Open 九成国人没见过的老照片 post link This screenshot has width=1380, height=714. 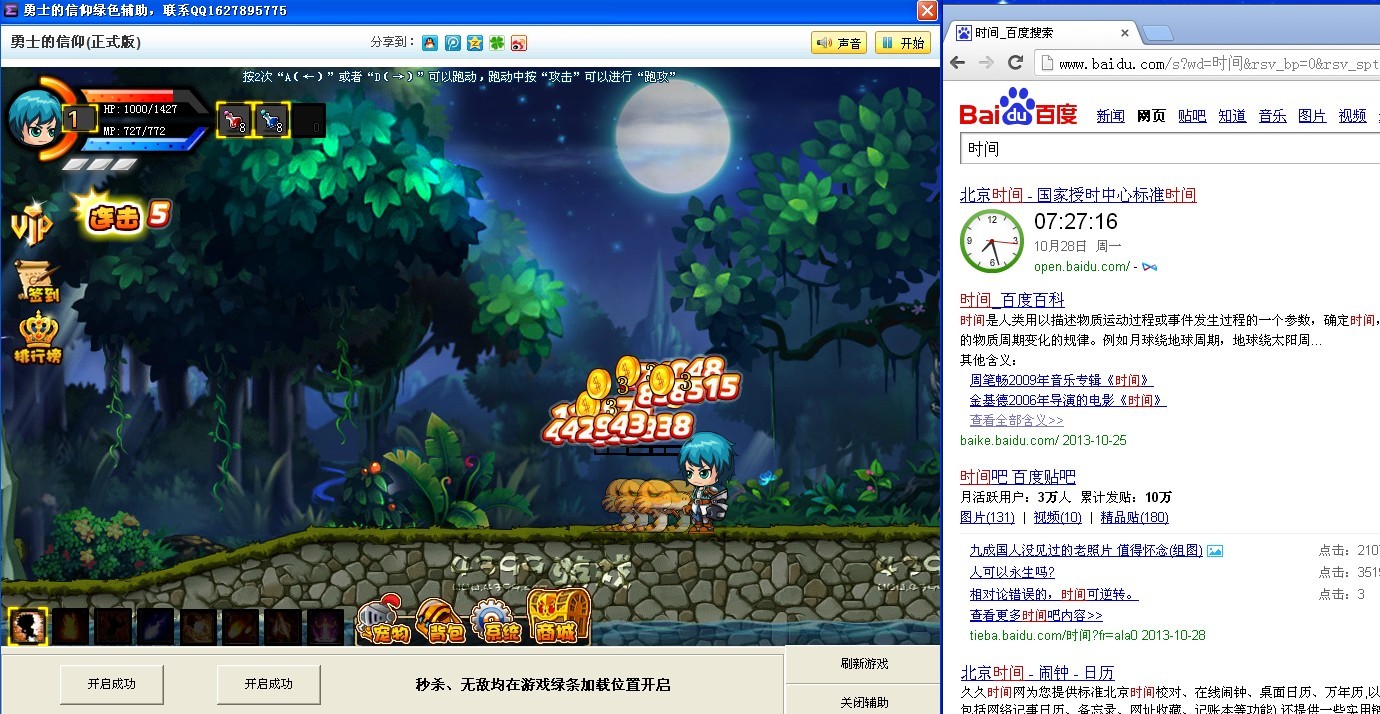pos(1086,550)
